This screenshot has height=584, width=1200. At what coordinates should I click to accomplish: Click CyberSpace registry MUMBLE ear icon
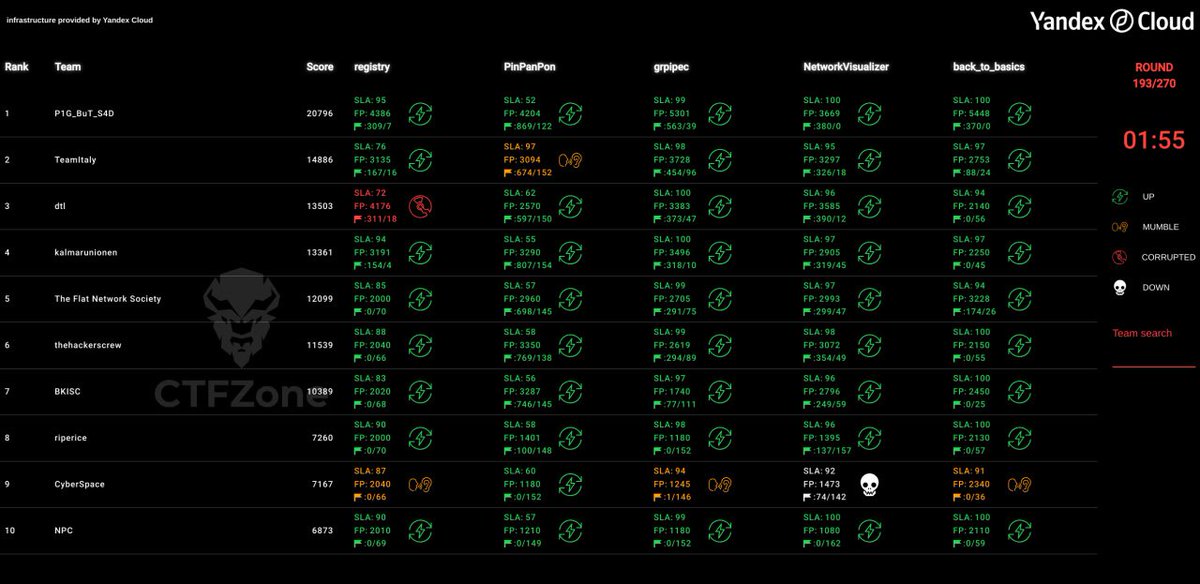click(421, 484)
